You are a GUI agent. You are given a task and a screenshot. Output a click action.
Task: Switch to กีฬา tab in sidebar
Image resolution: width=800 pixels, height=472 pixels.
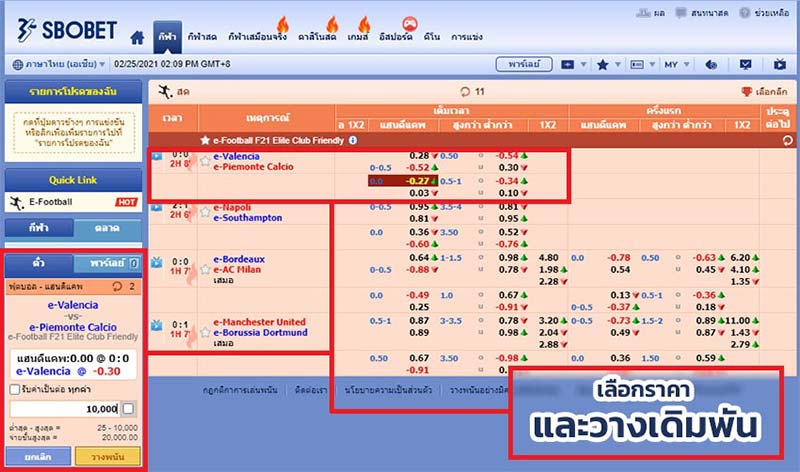39,228
